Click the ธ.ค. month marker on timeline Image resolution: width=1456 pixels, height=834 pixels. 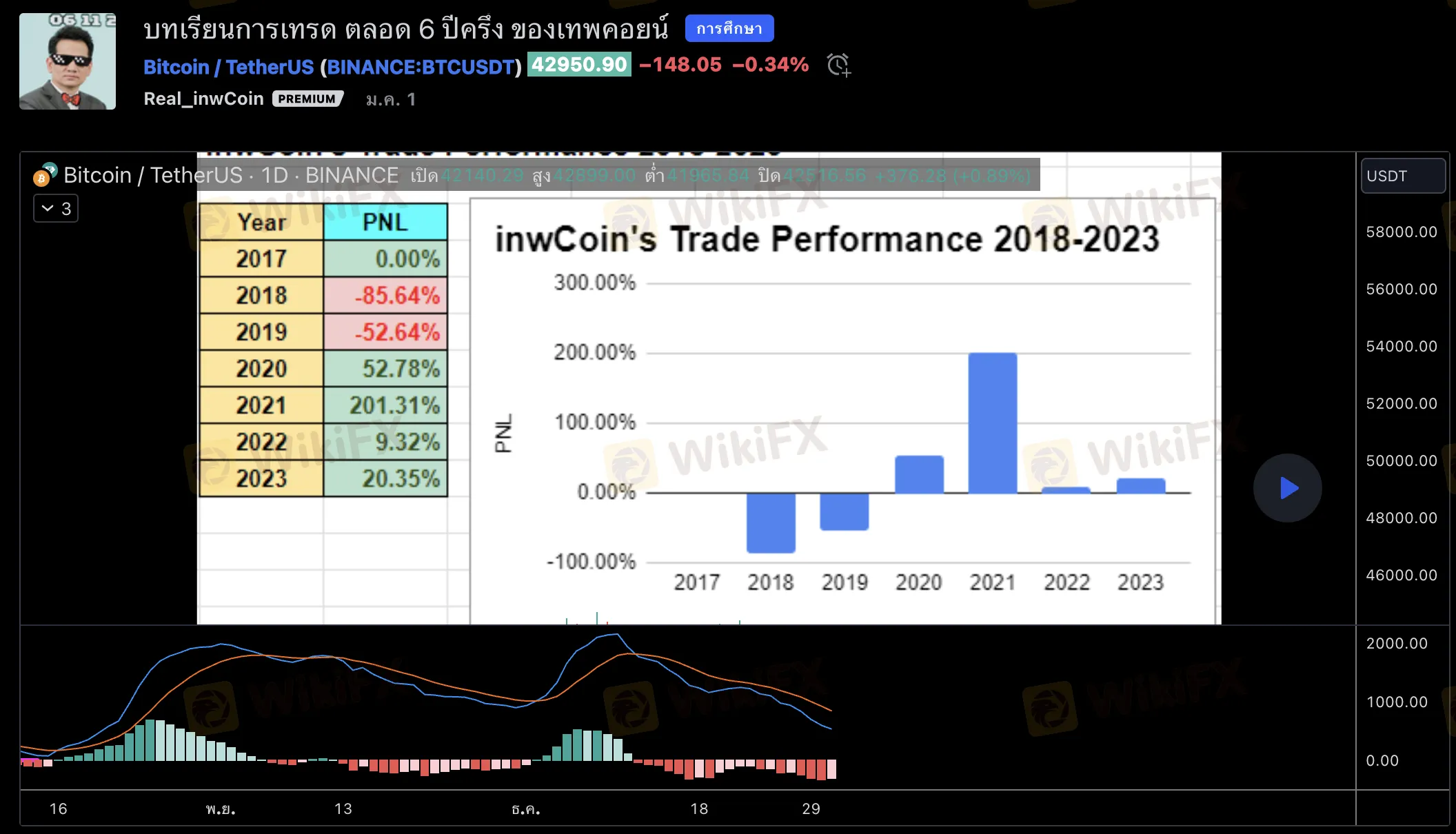pyautogui.click(x=526, y=808)
